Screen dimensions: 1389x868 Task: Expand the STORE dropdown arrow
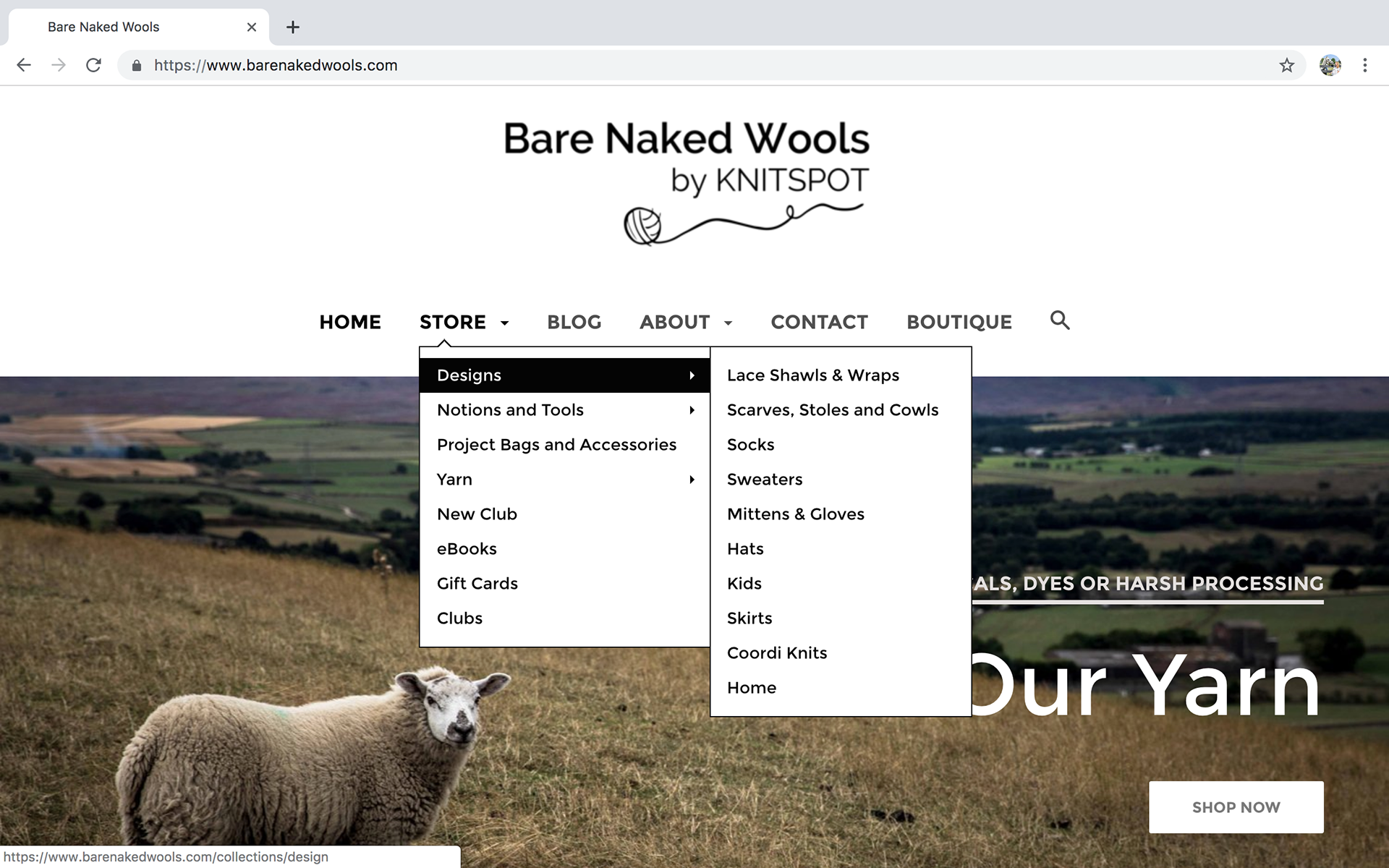coord(505,323)
